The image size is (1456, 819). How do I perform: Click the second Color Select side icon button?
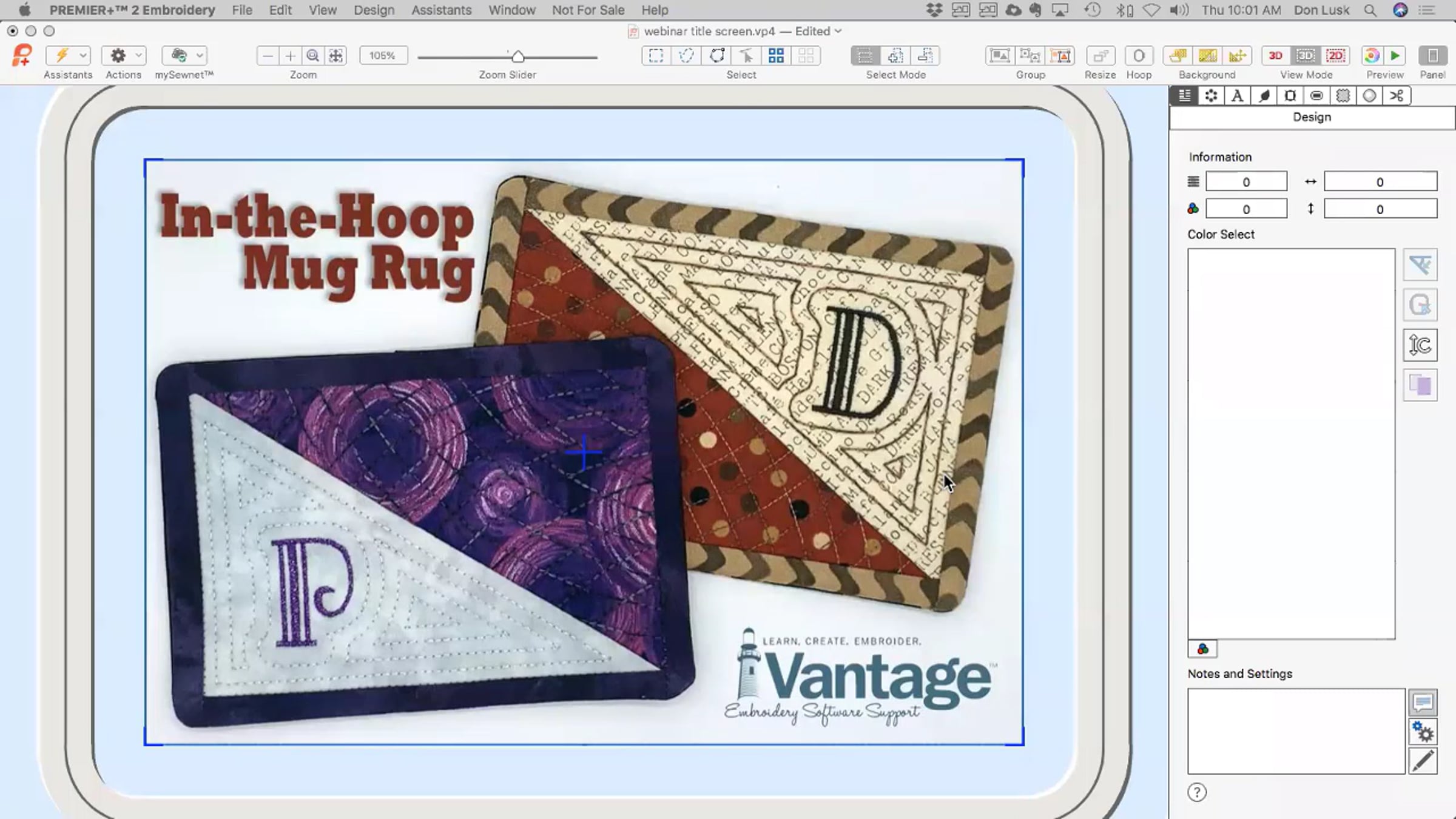point(1420,305)
